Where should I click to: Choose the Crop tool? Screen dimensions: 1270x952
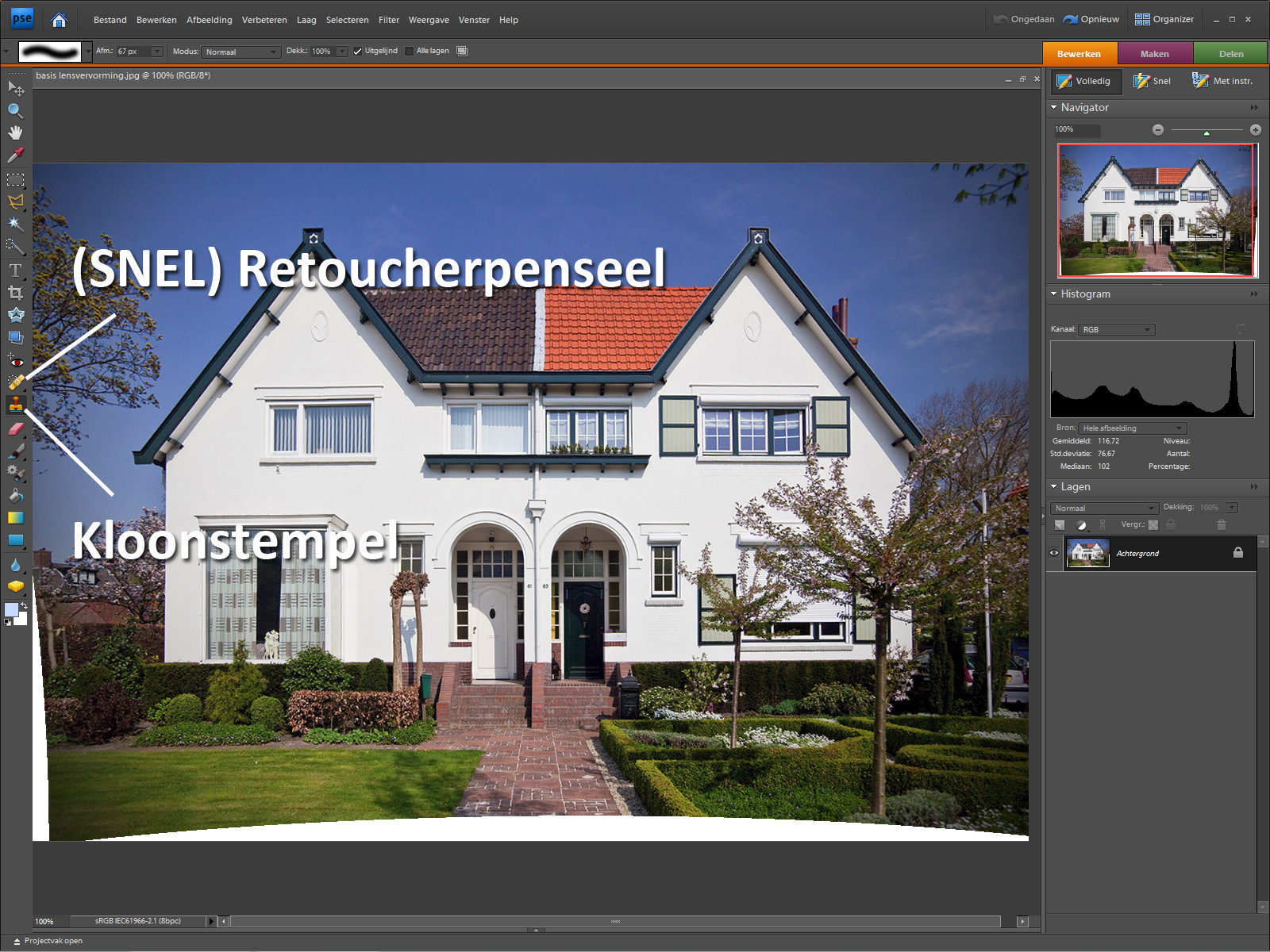tap(15, 293)
